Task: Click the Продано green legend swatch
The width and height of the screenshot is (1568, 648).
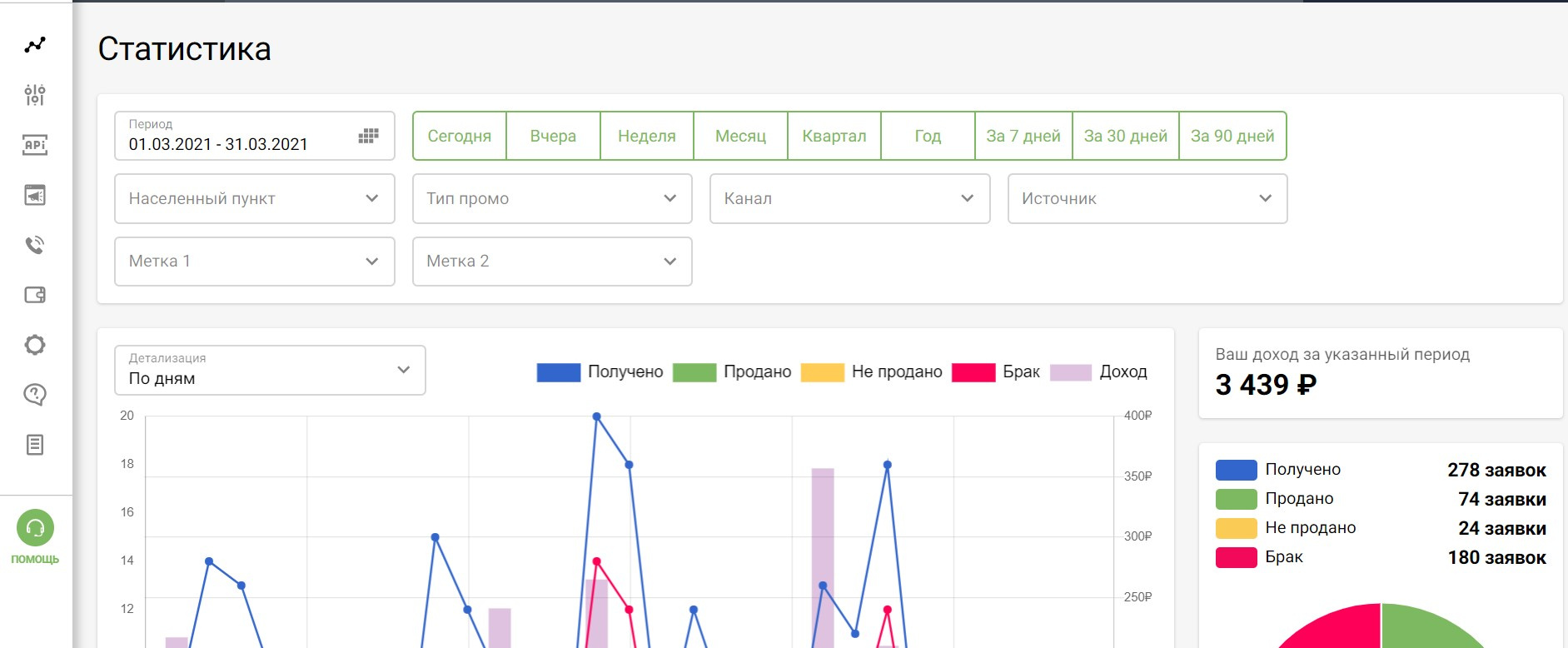Action: pyautogui.click(x=694, y=372)
